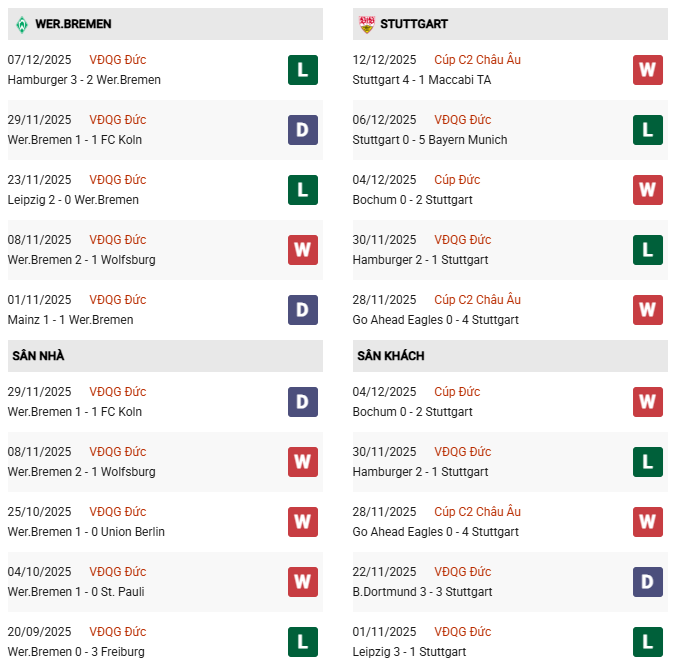Open Cúp C2 Châu Âu link on 12/12/2025
This screenshot has height=667, width=673.
click(x=477, y=60)
